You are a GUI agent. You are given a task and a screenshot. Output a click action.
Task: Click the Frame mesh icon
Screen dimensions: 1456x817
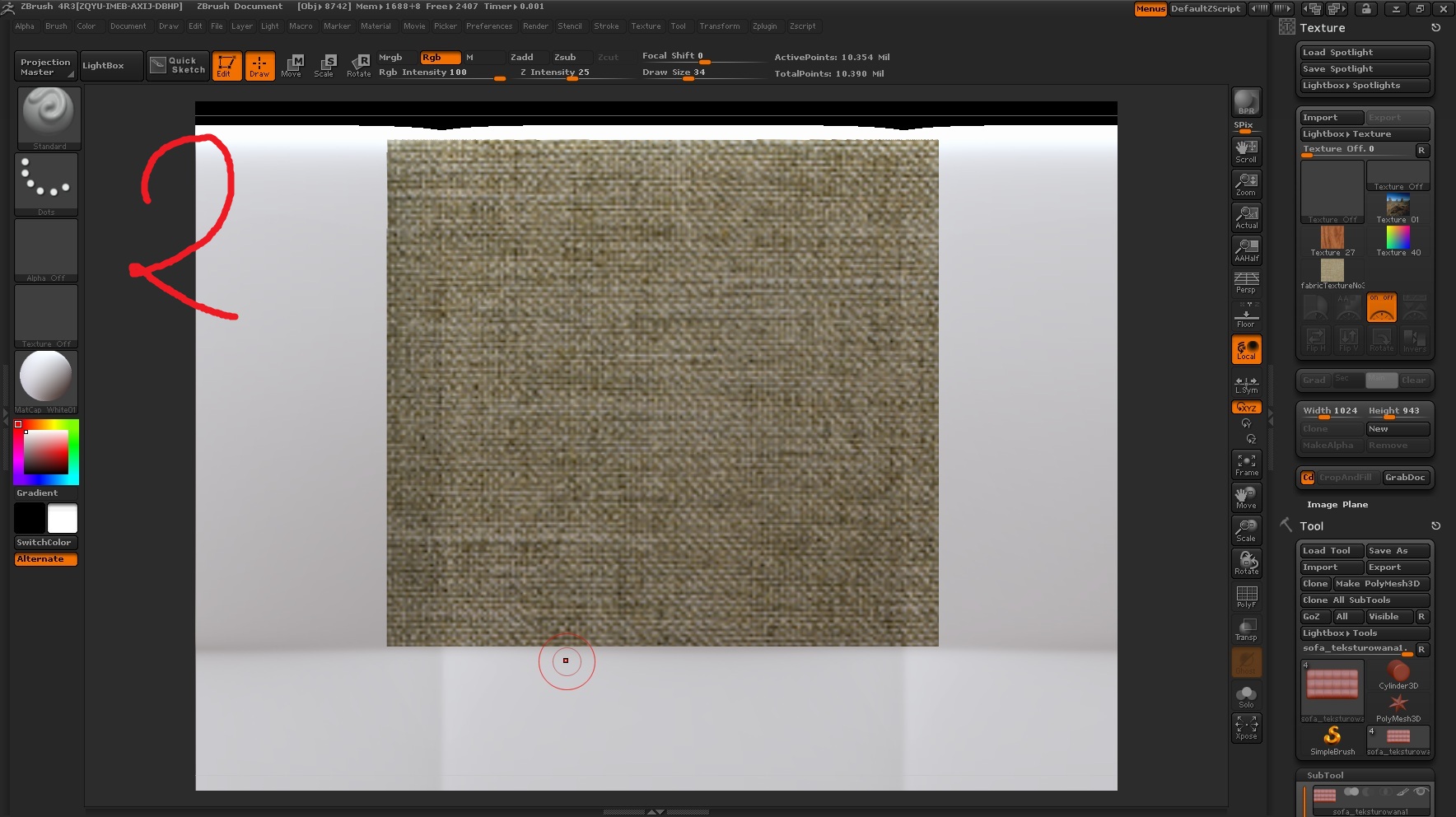coord(1247,465)
